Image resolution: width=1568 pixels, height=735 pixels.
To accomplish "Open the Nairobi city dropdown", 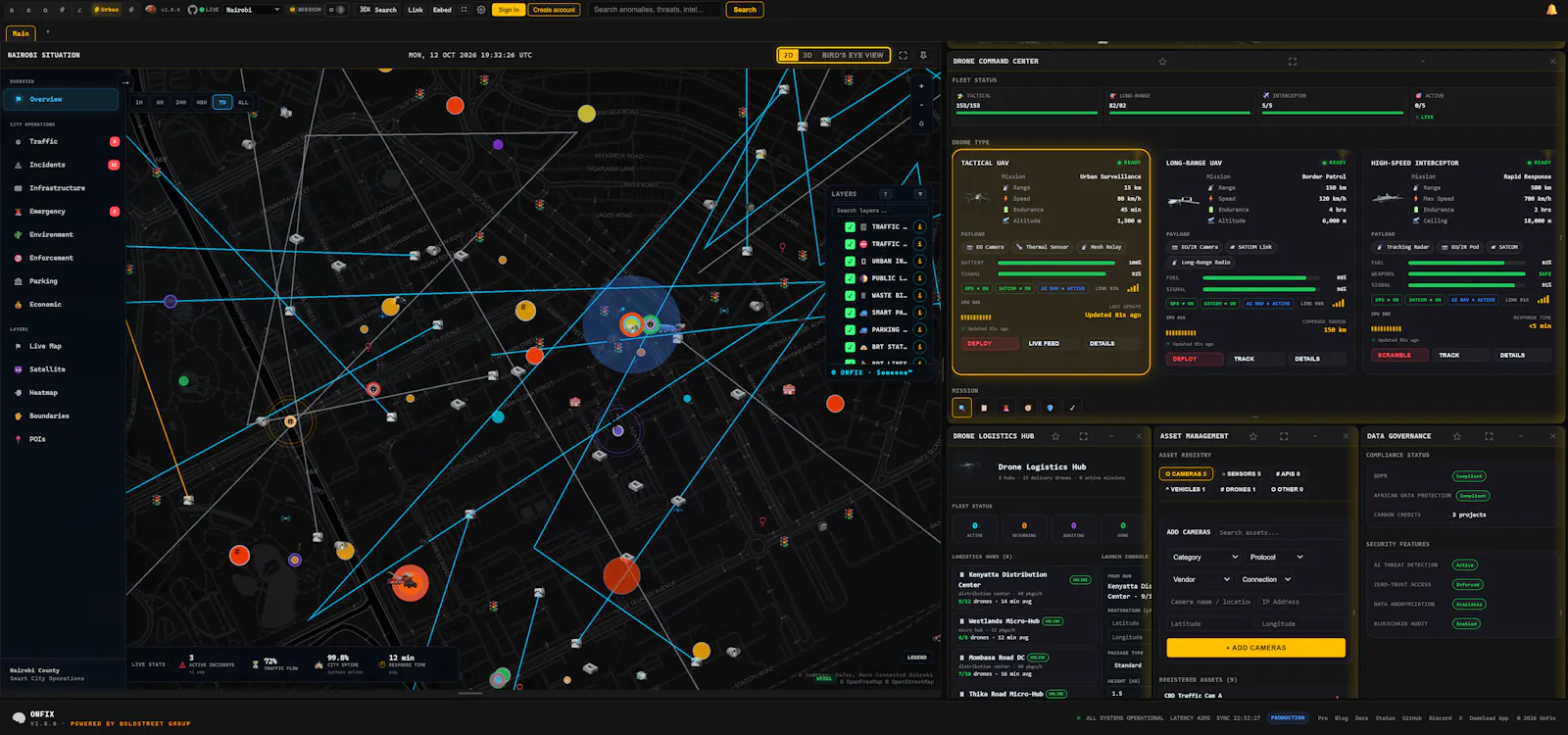I will point(253,10).
